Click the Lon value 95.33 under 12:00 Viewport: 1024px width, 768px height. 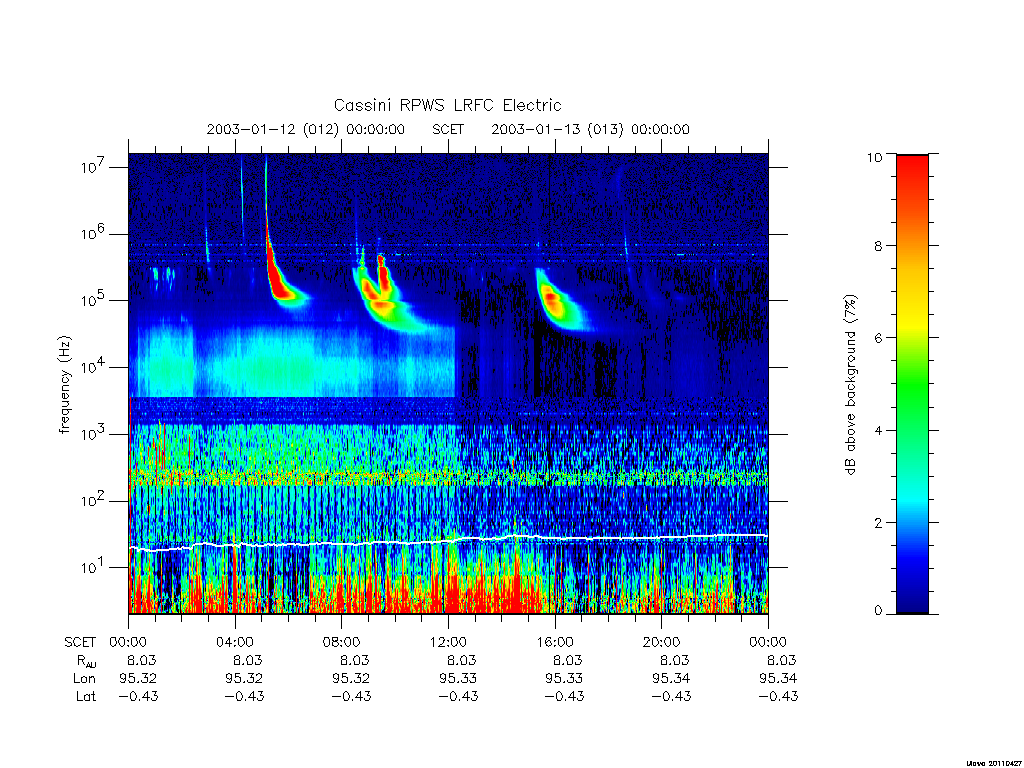(x=458, y=679)
